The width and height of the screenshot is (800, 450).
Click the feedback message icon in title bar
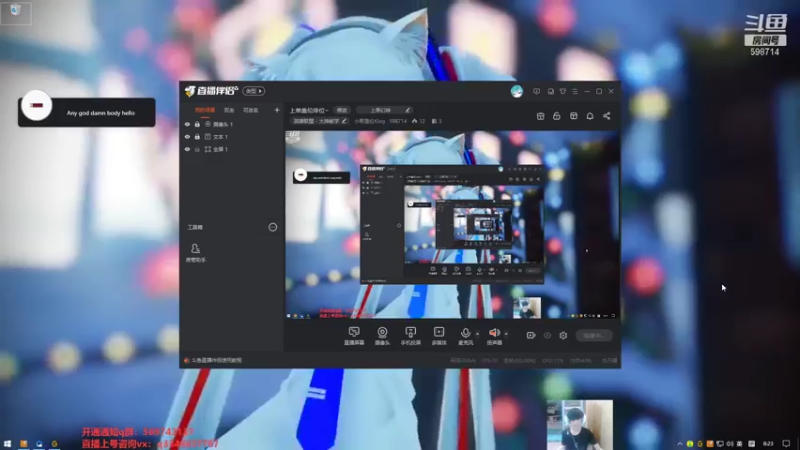[x=536, y=91]
